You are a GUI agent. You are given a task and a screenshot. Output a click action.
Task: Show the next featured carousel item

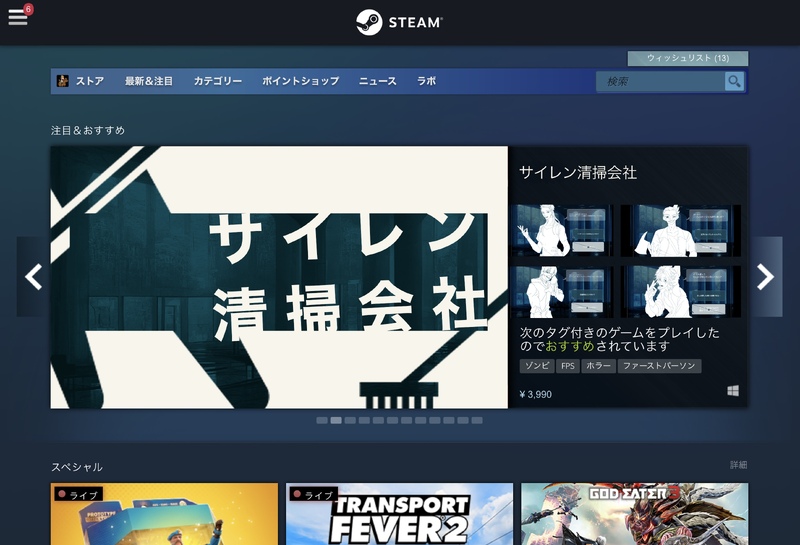point(765,277)
